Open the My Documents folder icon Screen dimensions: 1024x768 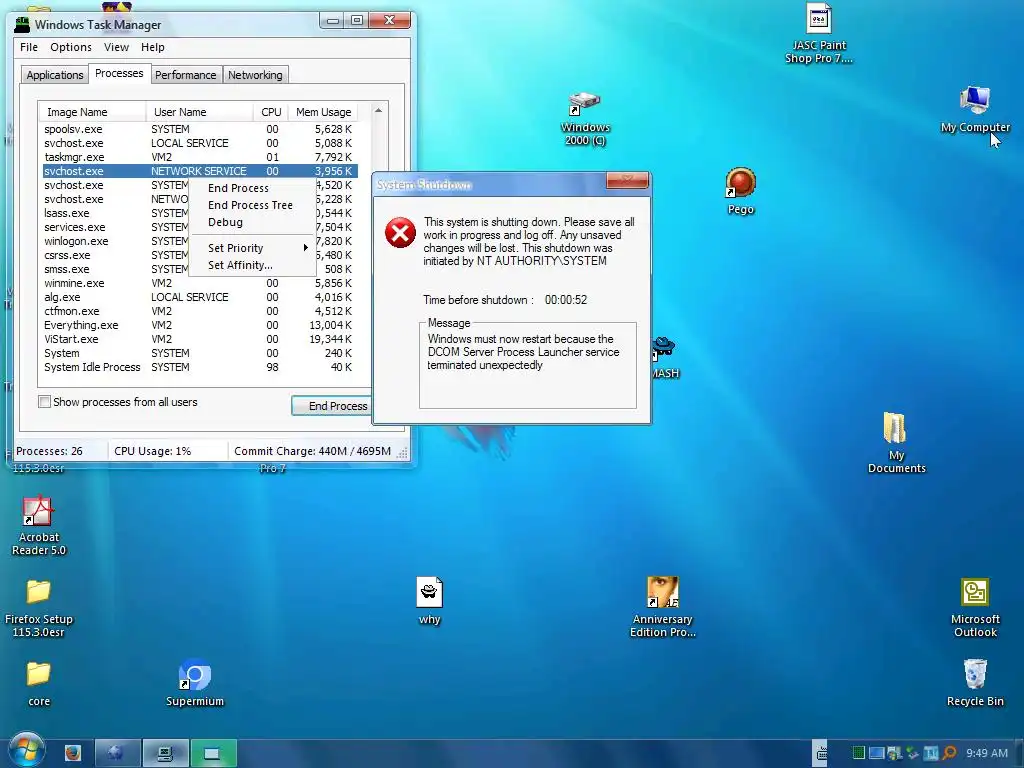896,442
